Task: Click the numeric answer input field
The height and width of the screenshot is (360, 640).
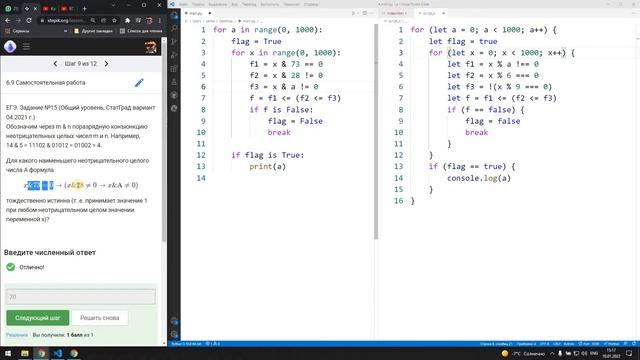Action: pos(81,297)
